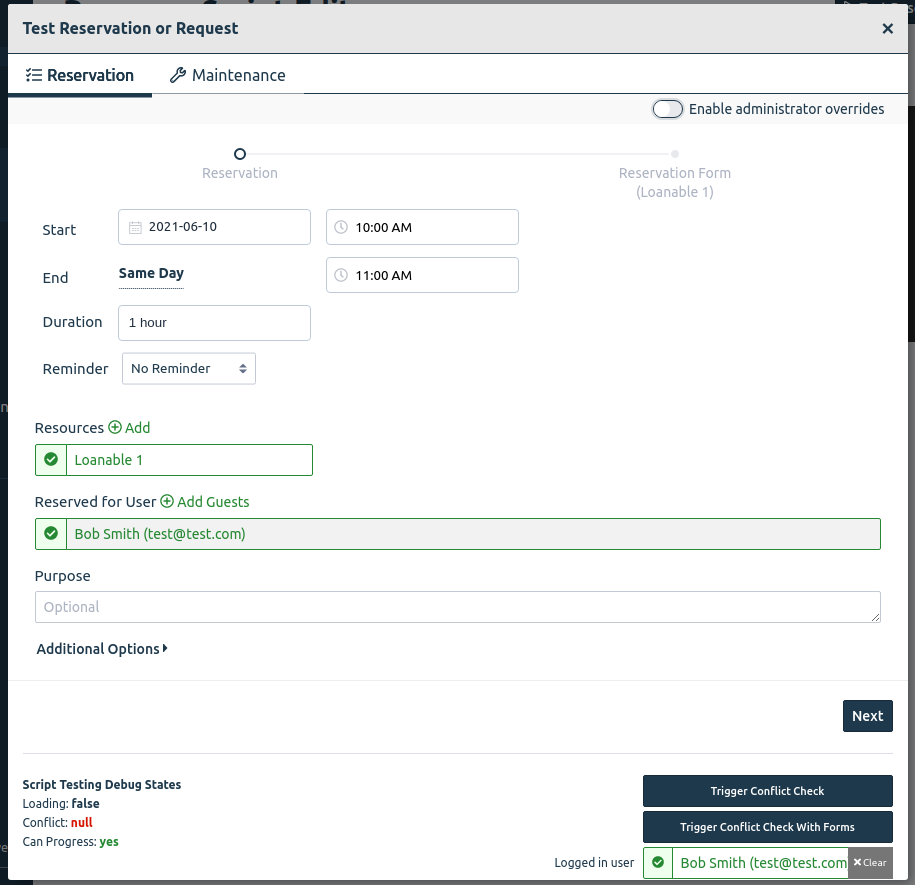Screen dimensions: 915x885
Task: Click the Purpose text field
Action: [x=457, y=607]
